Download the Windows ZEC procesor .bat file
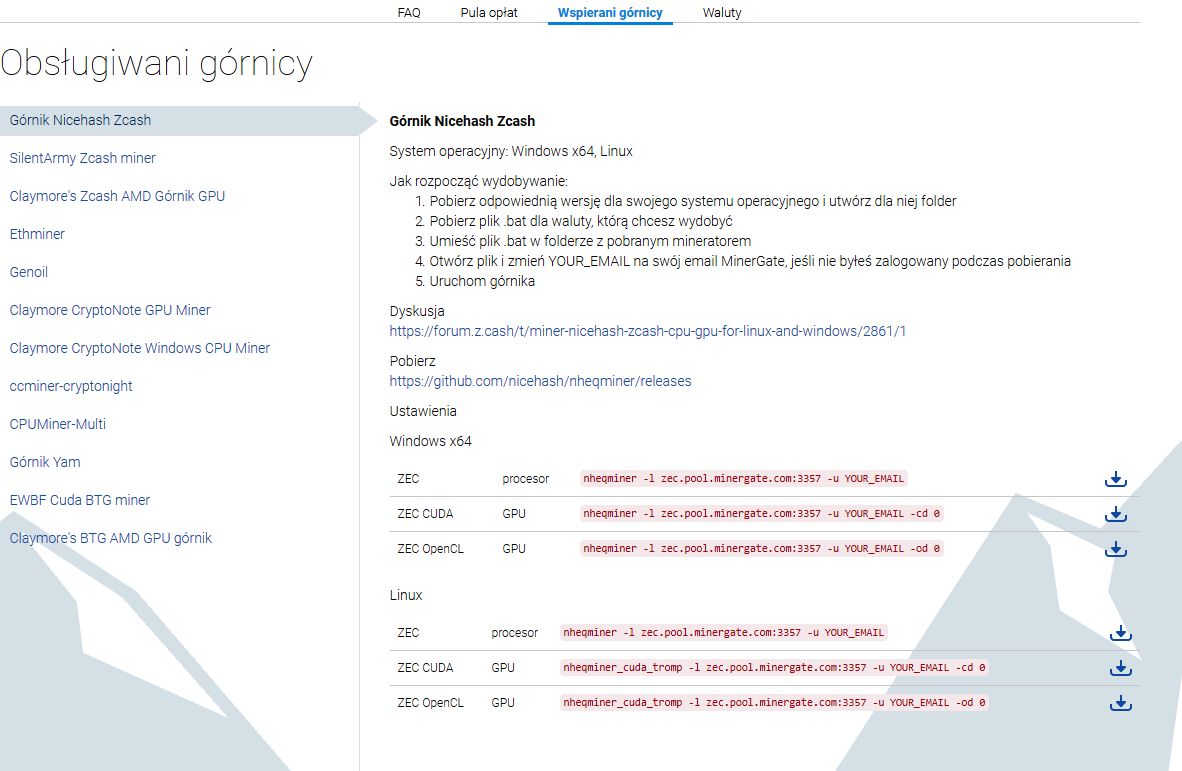The width and height of the screenshot is (1182, 771). tap(1116, 479)
